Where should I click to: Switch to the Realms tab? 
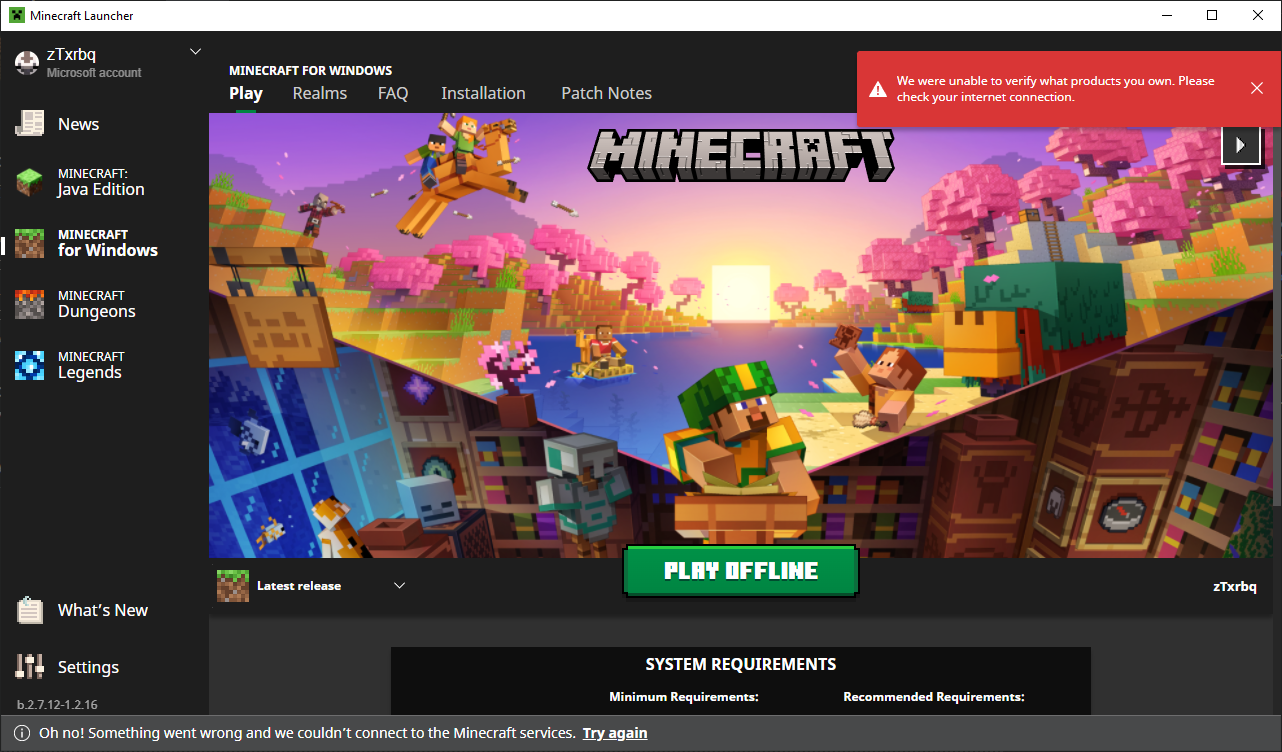coord(319,93)
